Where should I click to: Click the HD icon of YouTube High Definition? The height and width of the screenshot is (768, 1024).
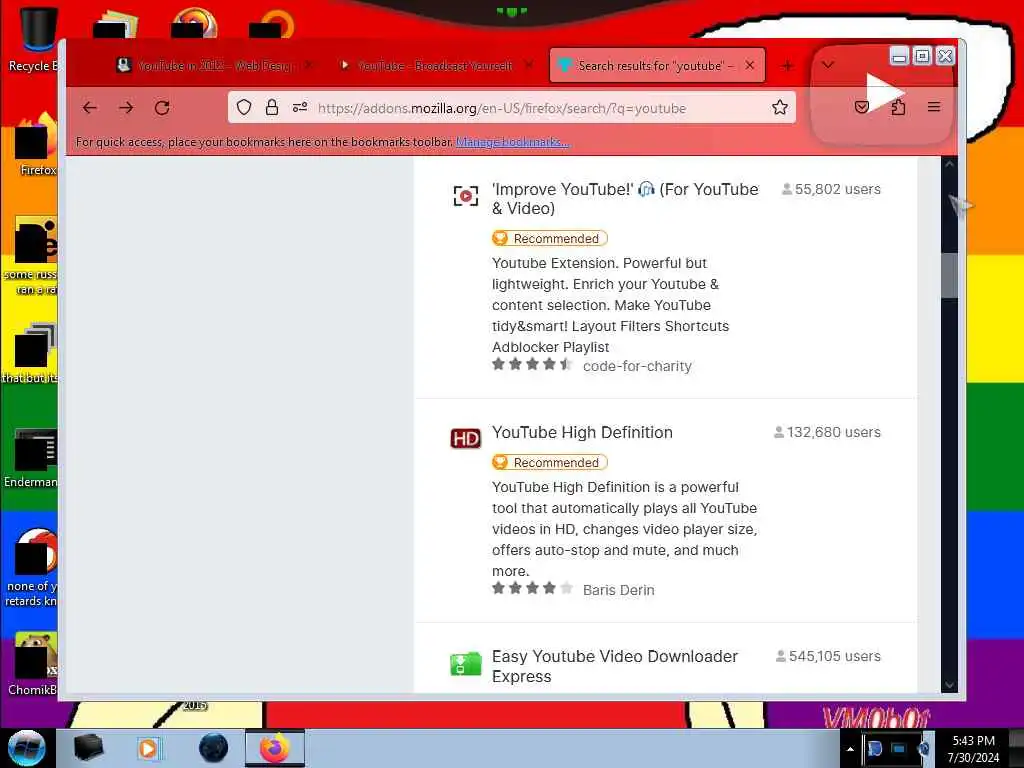coord(466,438)
